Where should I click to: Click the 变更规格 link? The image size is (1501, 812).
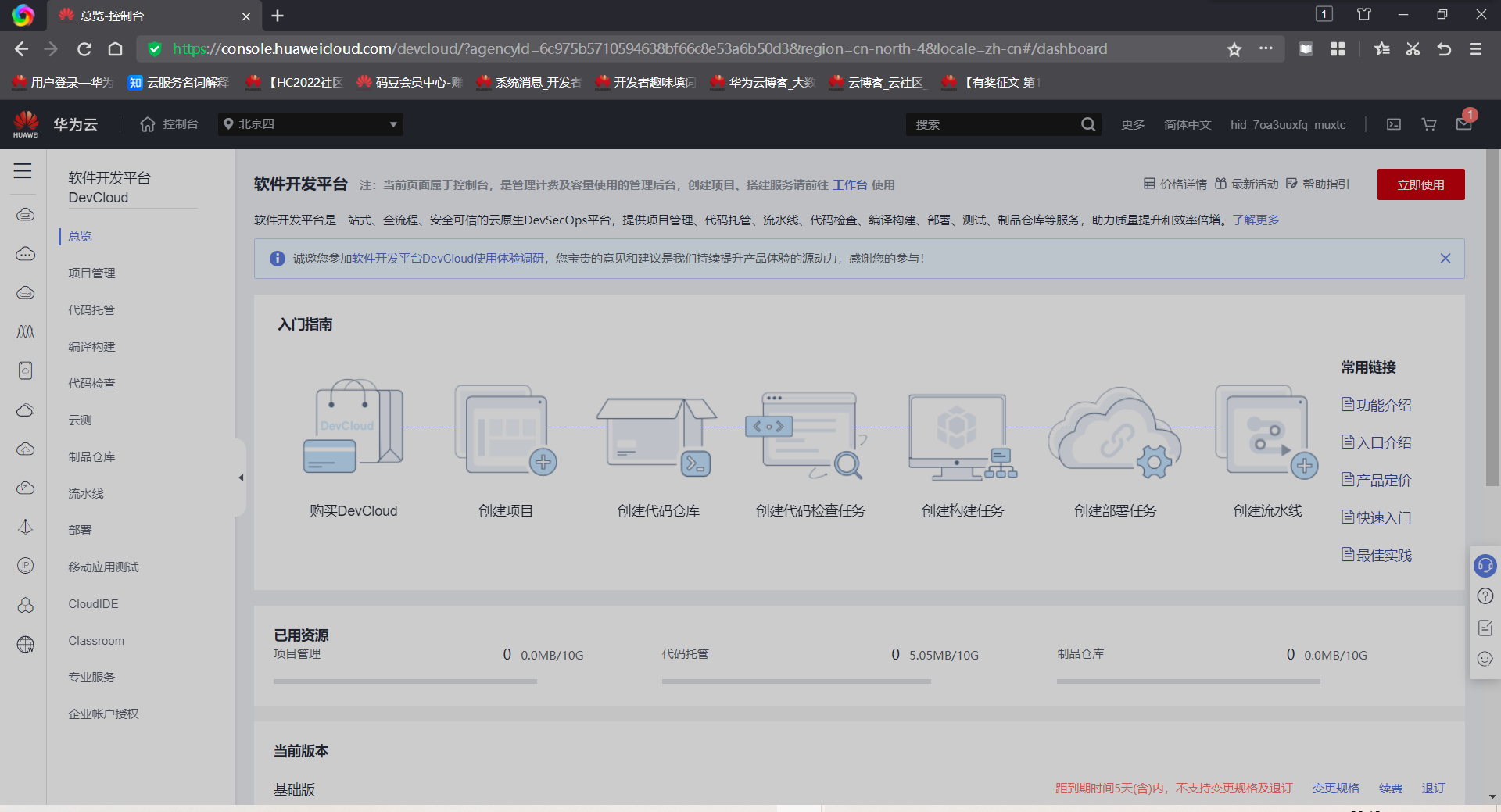[1335, 789]
